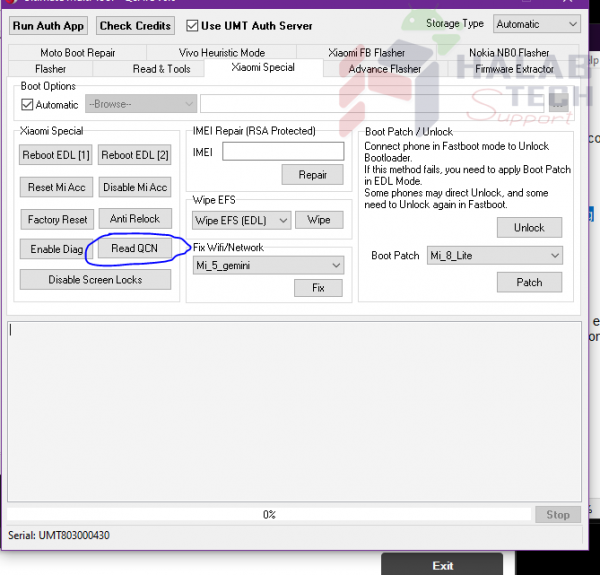This screenshot has height=575, width=600.
Task: Click the Unlock bootloader button
Action: (x=529, y=228)
